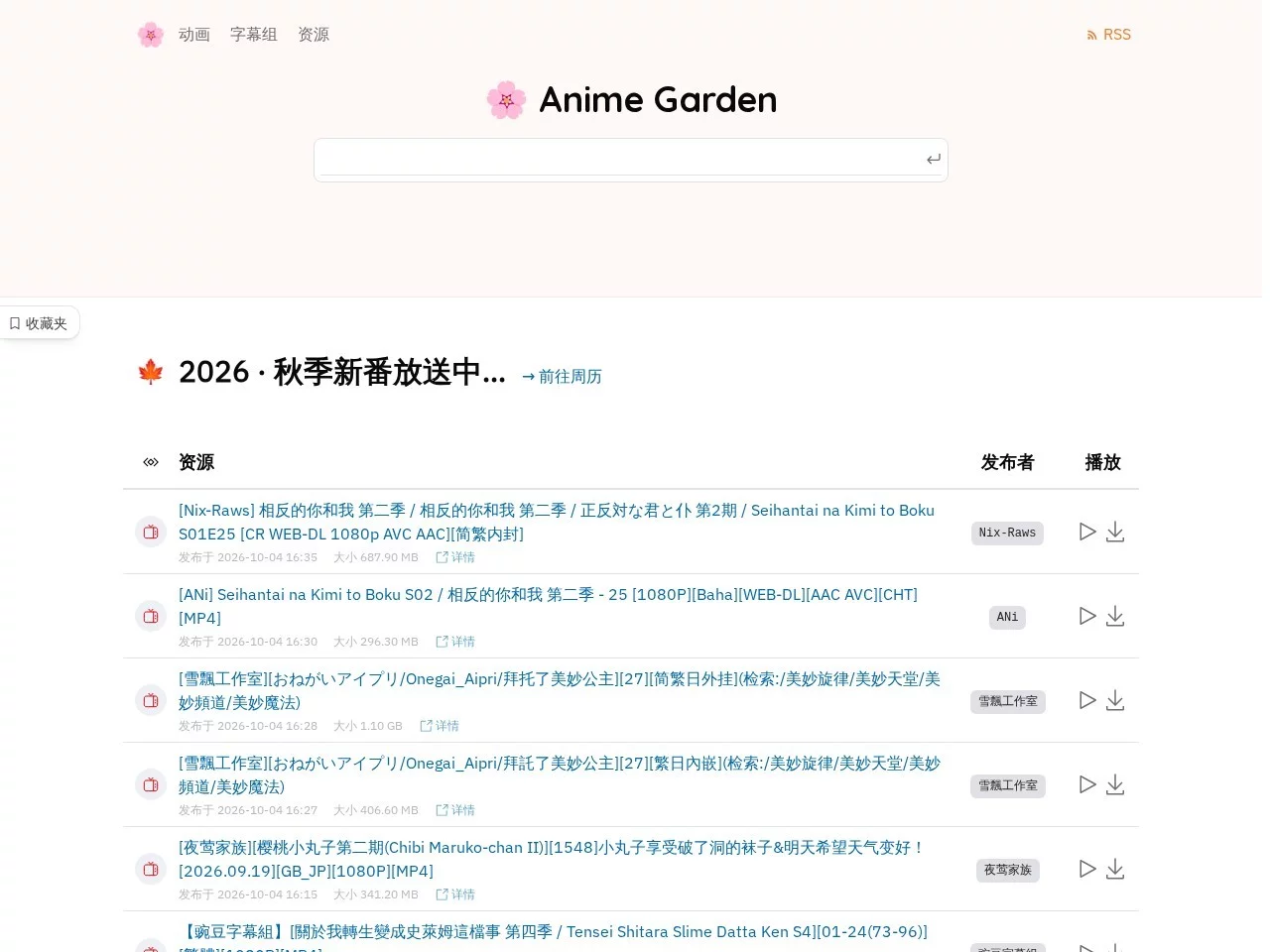The image size is (1270, 952).
Task: Click the 大小 687.90 MB size text
Action: click(x=376, y=557)
